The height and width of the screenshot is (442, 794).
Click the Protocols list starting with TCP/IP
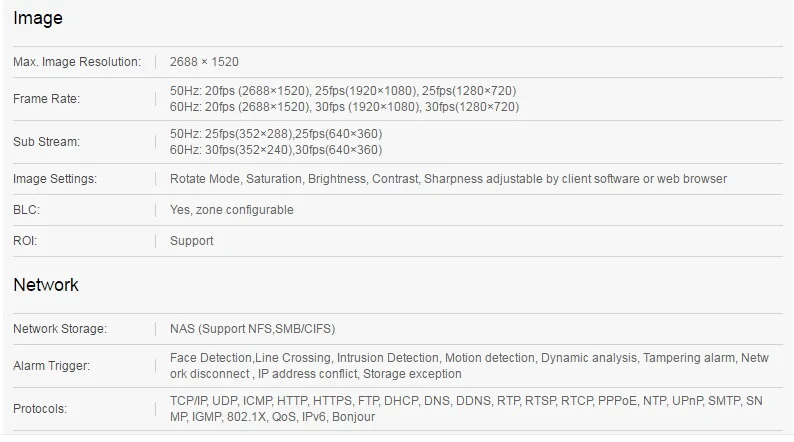tap(466, 409)
